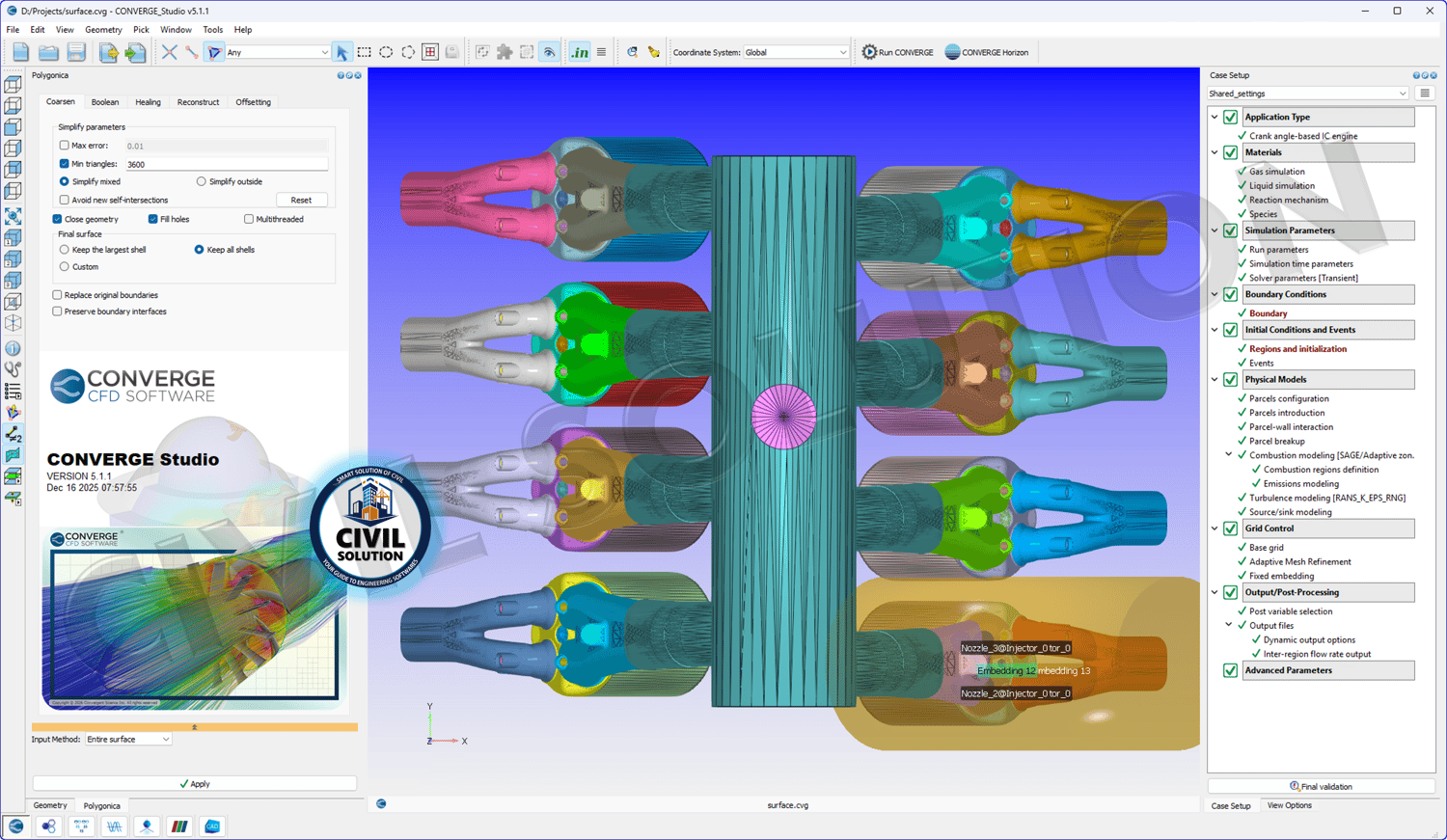Screen dimensions: 1447x840
Task: Choose the rectangle selection tool
Action: [x=364, y=52]
